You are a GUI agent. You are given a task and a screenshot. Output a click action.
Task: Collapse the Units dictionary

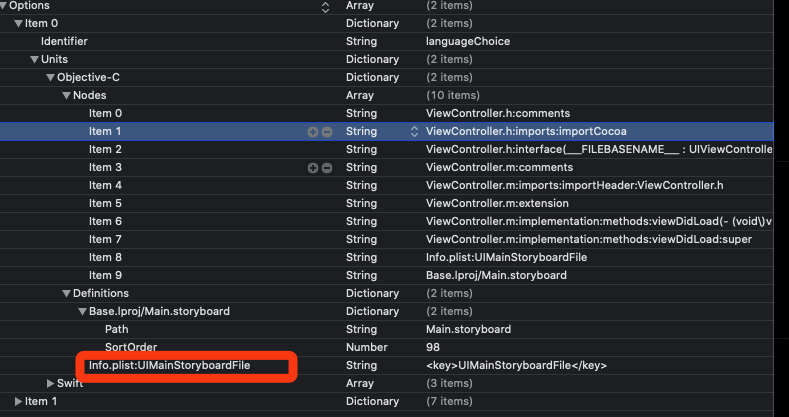pos(35,60)
